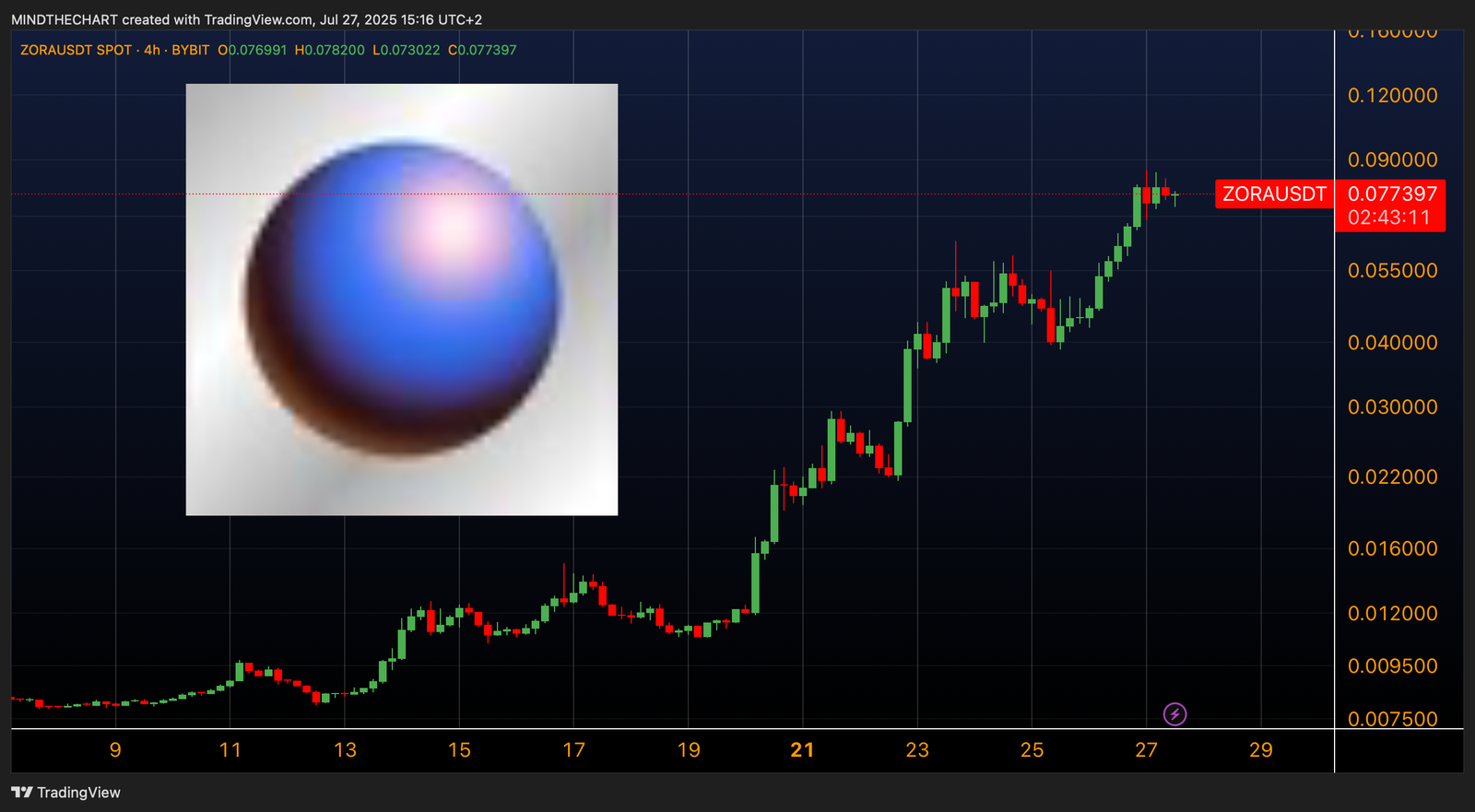Click date 17 on the time axis
This screenshot has height=812, width=1475.
pos(573,750)
